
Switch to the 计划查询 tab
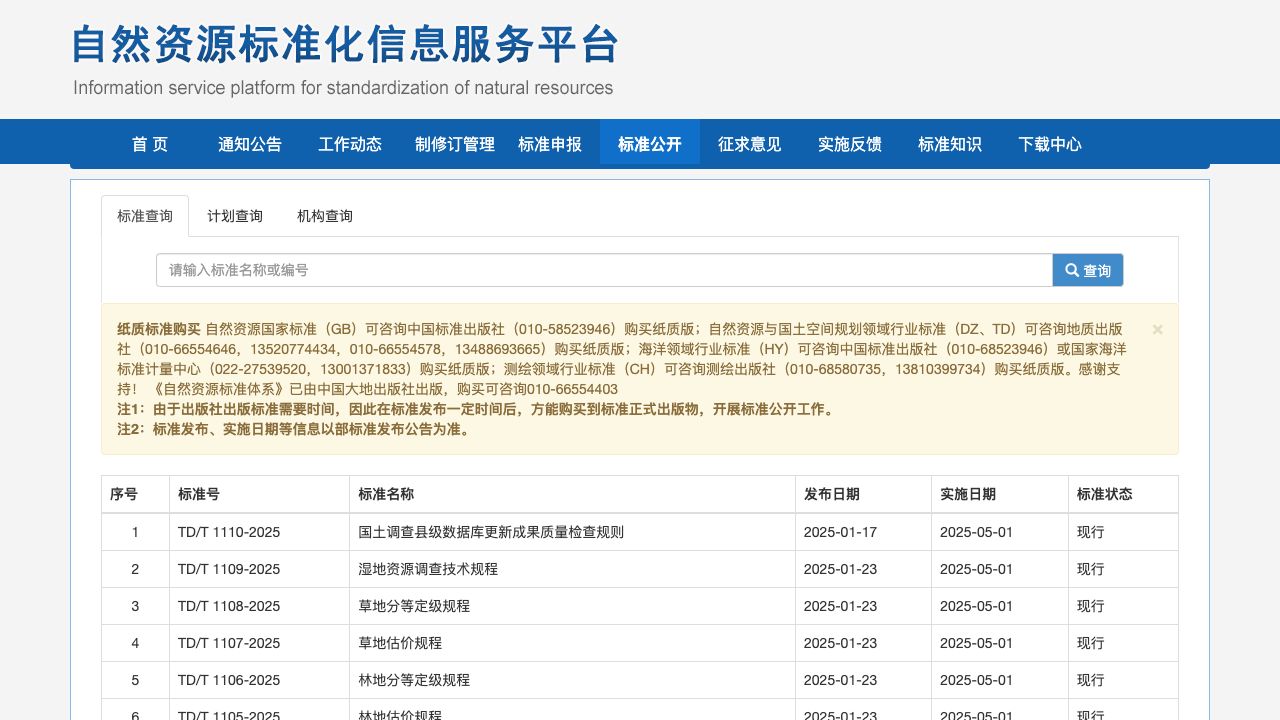pos(235,216)
